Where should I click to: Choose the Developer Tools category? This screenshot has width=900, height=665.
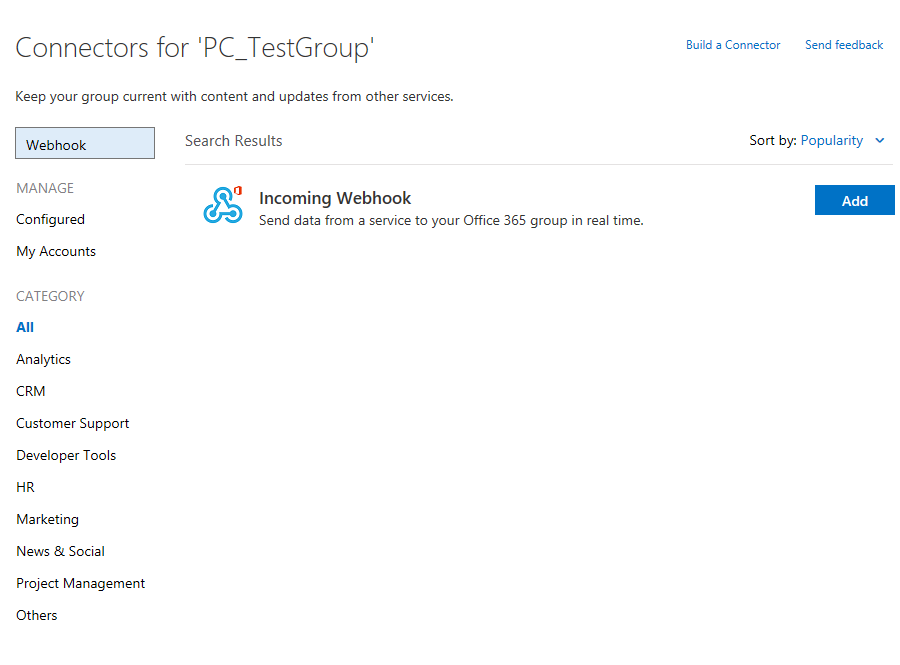point(66,455)
